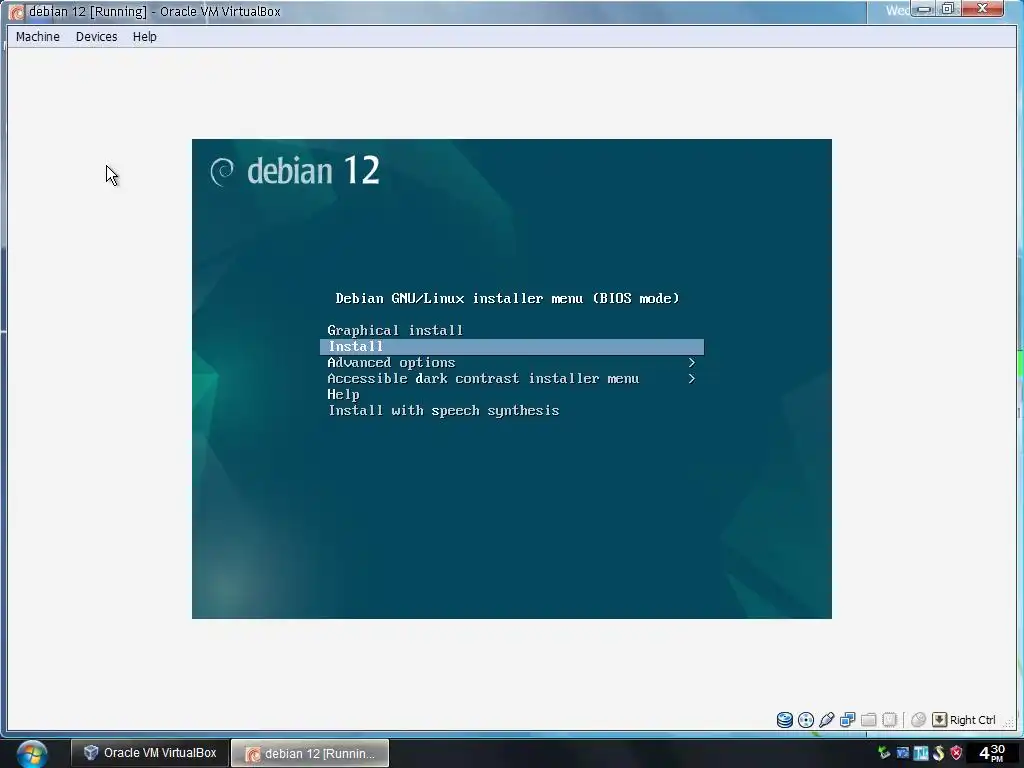Click the network adapters status icon
Screen dimensions: 1024x768
pos(848,720)
